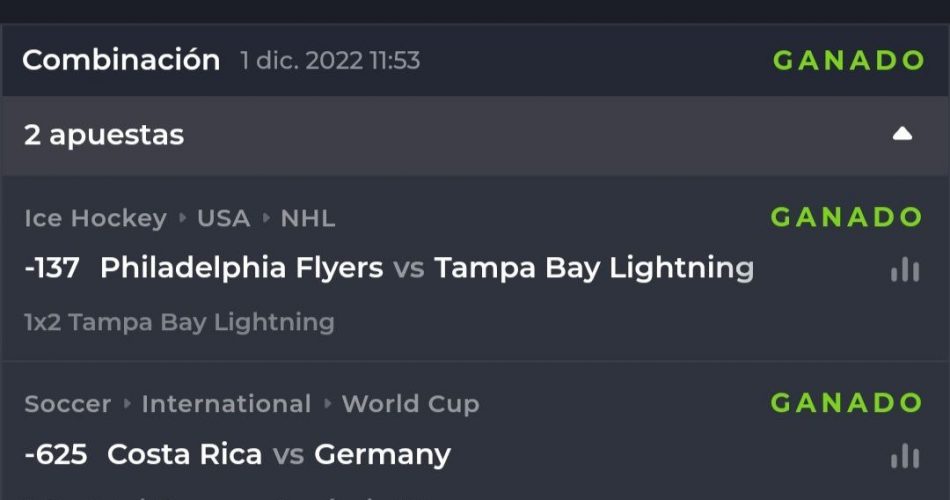Image resolution: width=950 pixels, height=500 pixels.
Task: Open stats icon for Costa Rica vs Germany
Action: (904, 456)
